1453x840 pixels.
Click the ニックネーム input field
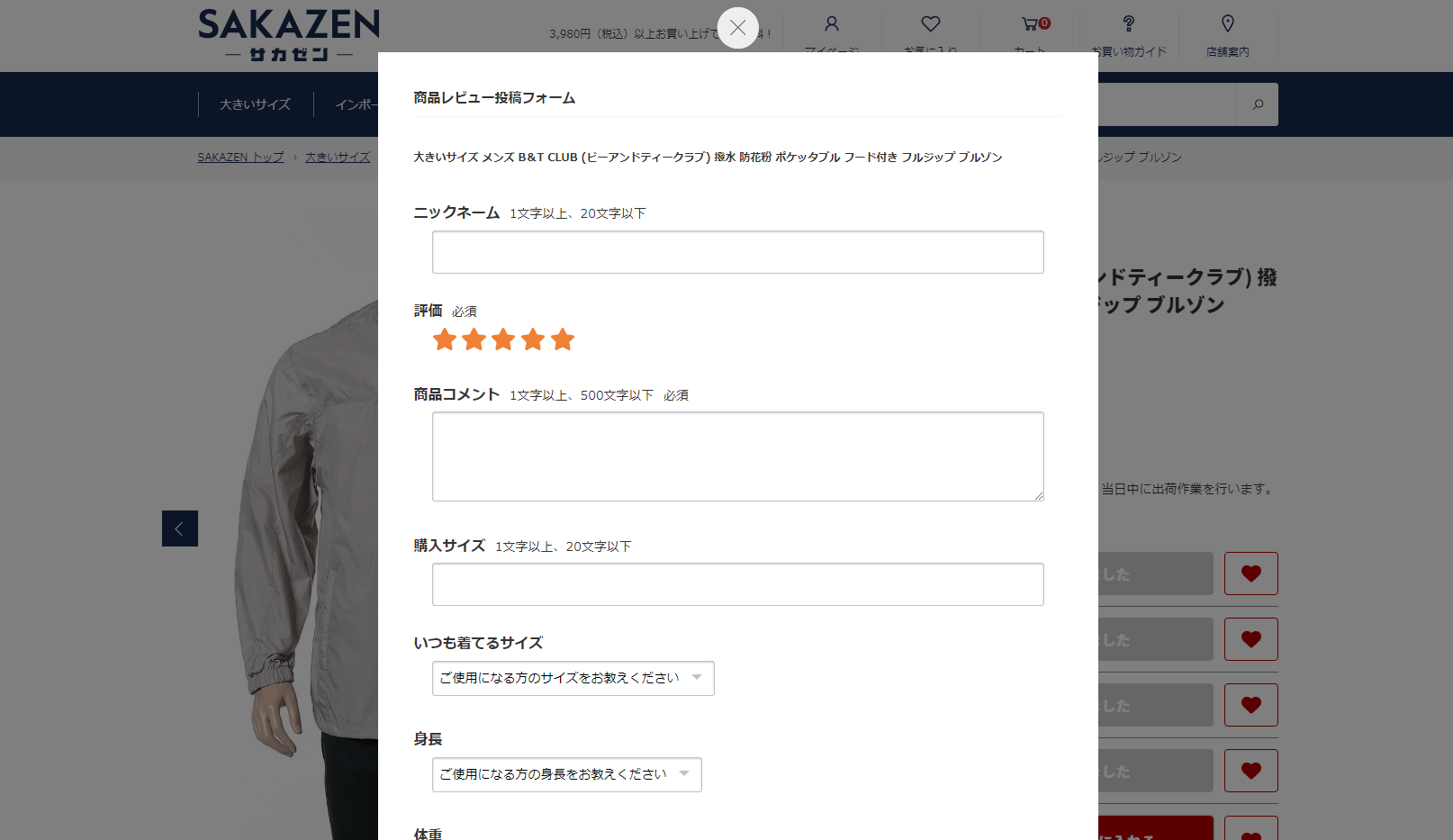(x=738, y=252)
